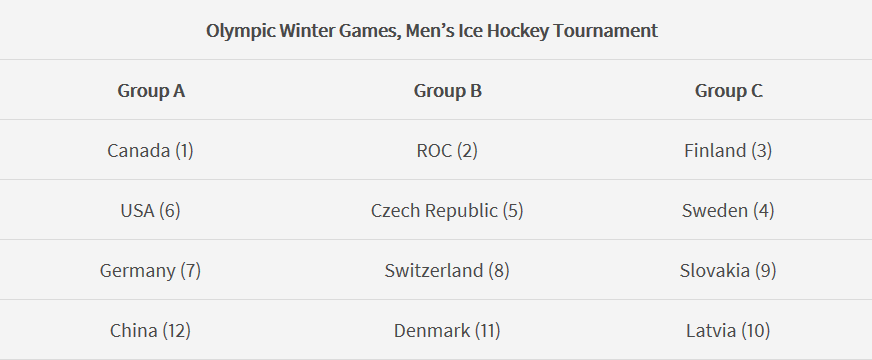The height and width of the screenshot is (360, 872).
Task: Click the Finland (3) cell
Action: tap(728, 150)
